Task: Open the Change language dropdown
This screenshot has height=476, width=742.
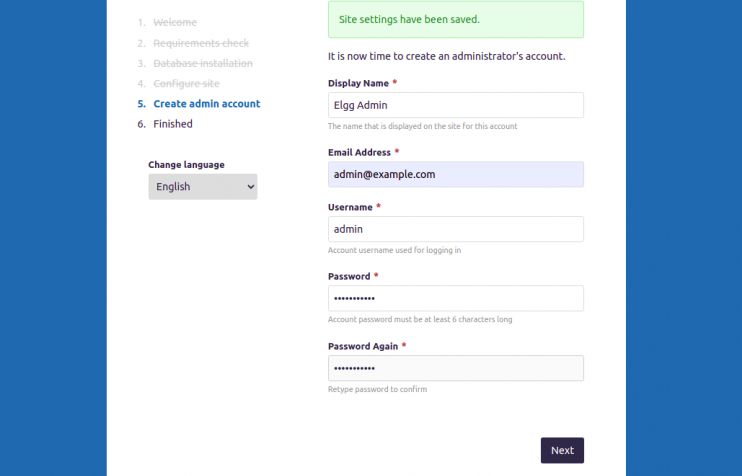Action: (x=203, y=186)
